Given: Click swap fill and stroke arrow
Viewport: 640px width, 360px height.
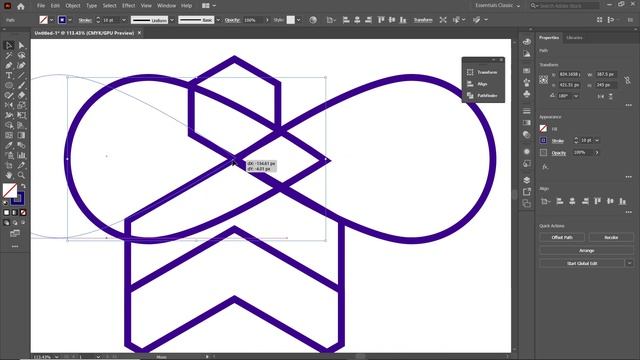Looking at the screenshot, I should click(23, 186).
